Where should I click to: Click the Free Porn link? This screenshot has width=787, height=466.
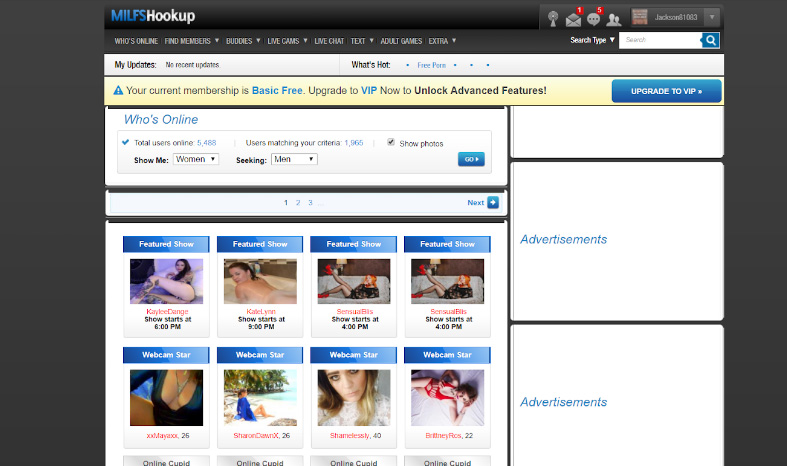coord(432,65)
